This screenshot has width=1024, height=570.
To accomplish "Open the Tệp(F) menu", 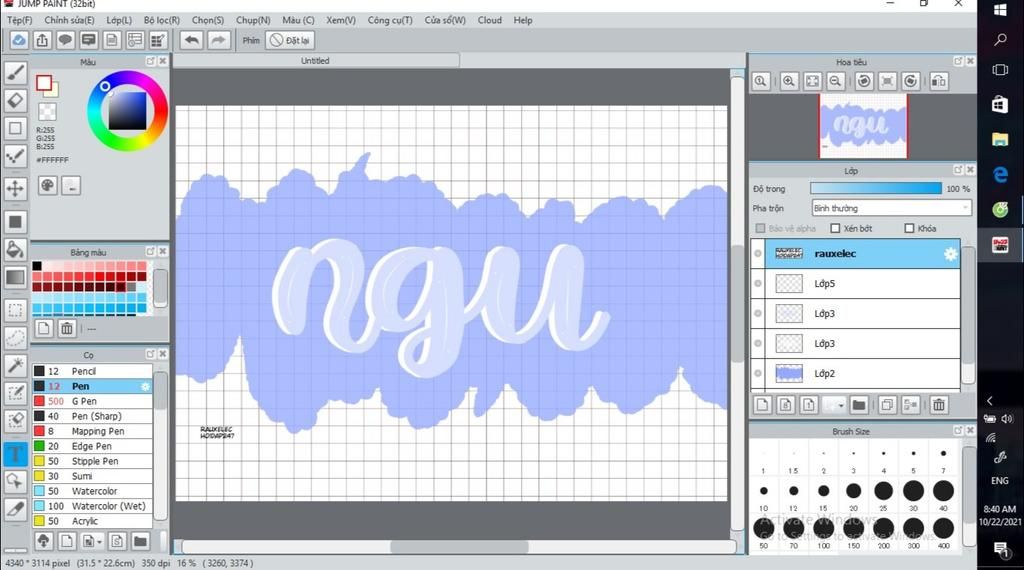I will tap(20, 20).
